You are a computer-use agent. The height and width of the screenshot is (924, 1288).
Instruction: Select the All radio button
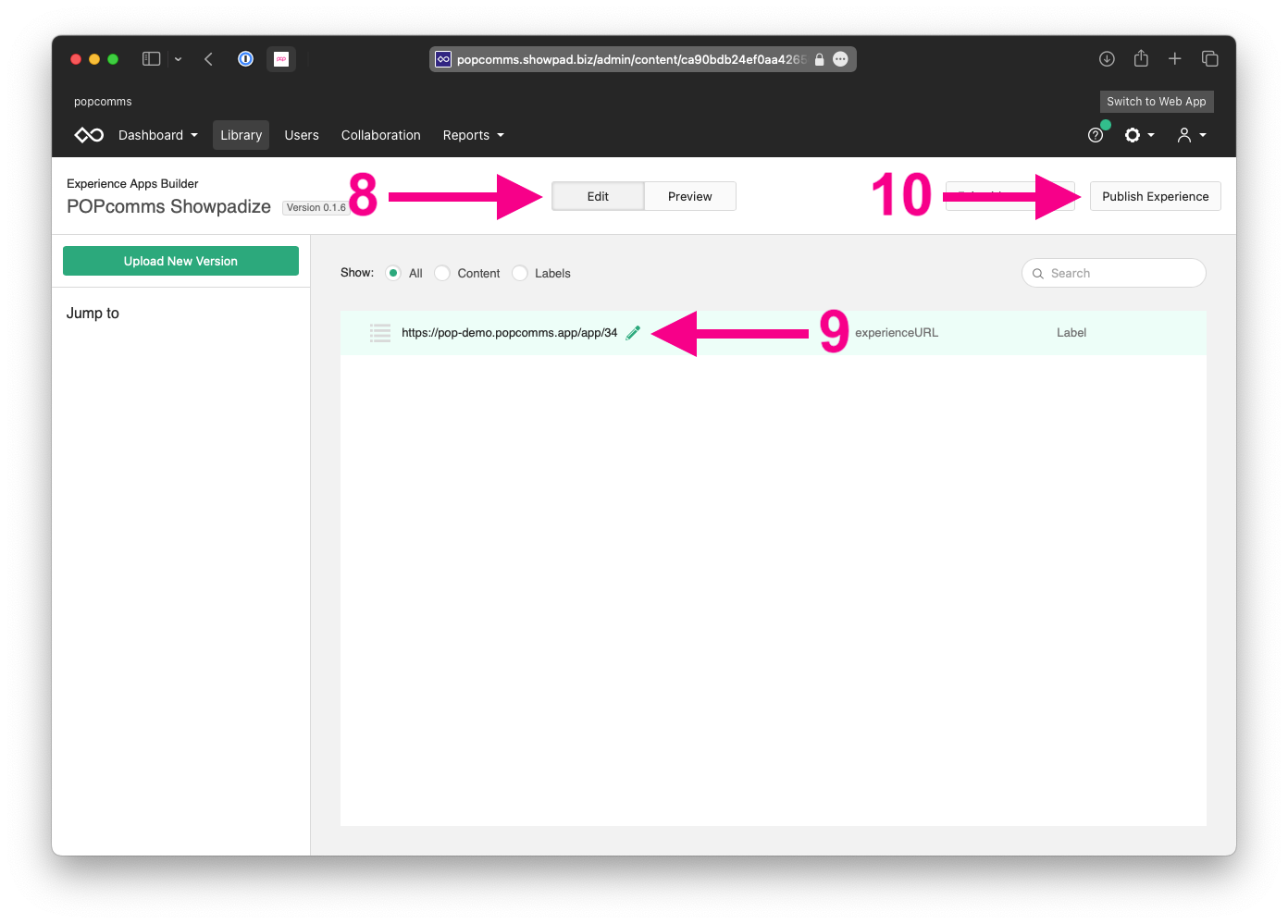(x=393, y=273)
